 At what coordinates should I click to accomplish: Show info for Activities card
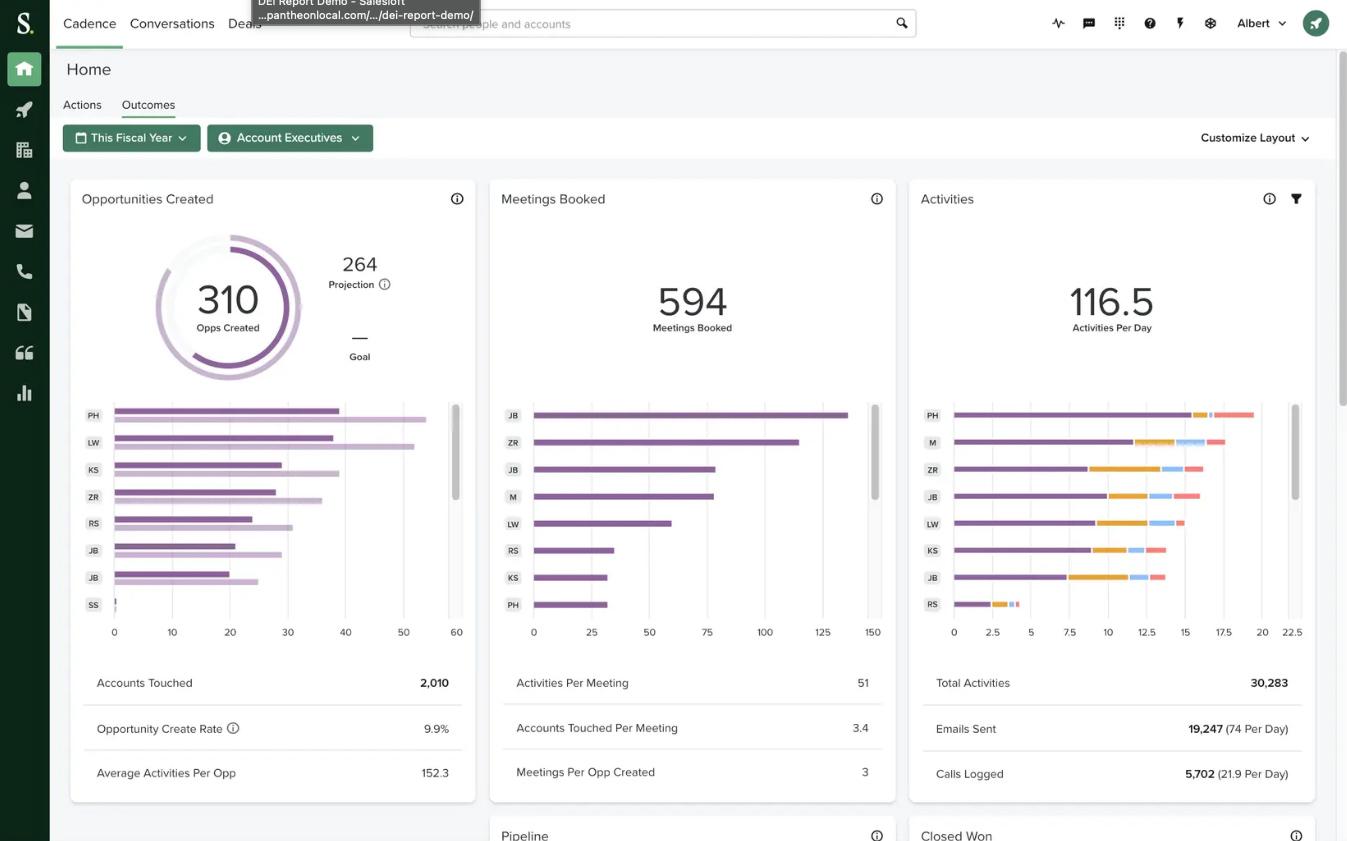[1270, 199]
